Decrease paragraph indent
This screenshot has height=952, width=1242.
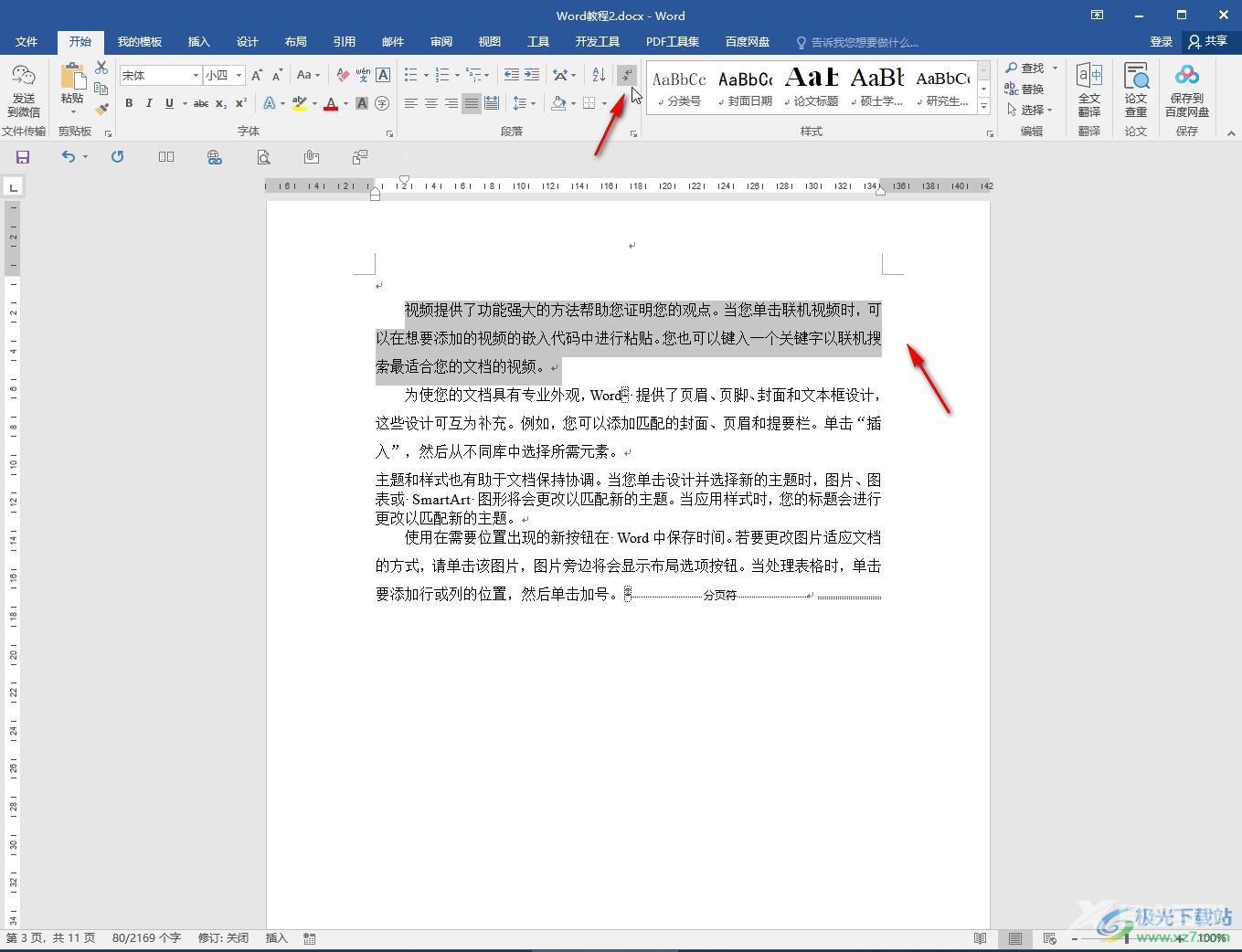click(x=512, y=75)
